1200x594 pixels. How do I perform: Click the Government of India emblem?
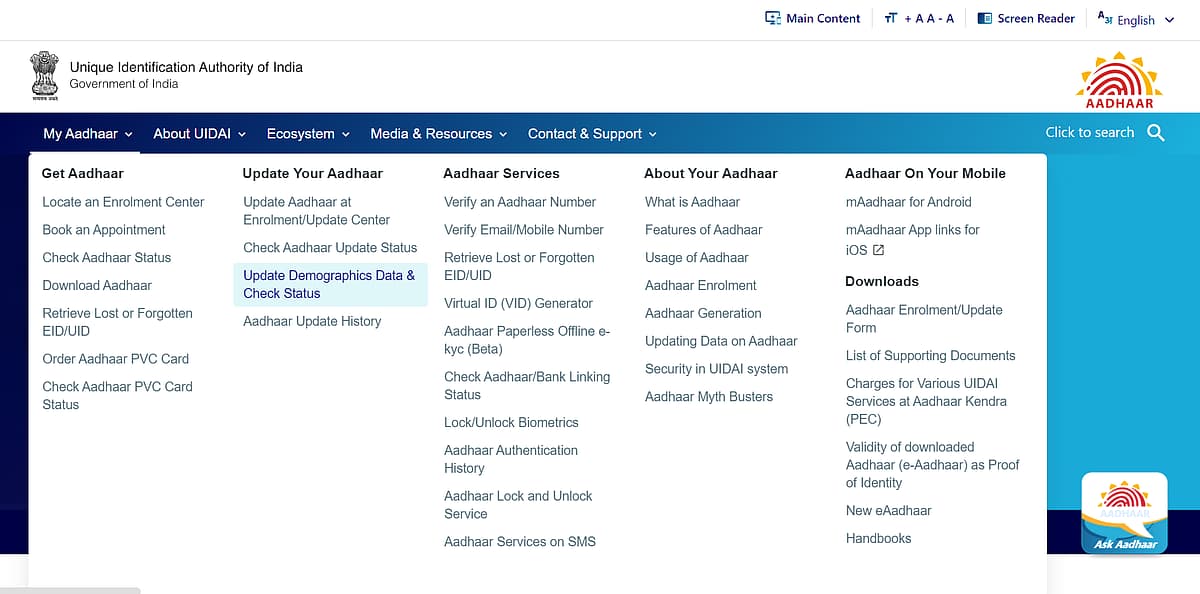click(44, 77)
